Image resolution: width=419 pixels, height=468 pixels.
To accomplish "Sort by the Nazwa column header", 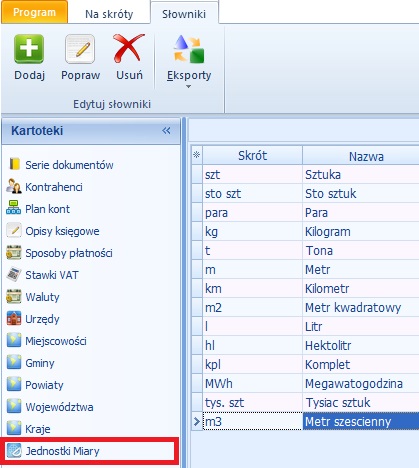I will (361, 155).
